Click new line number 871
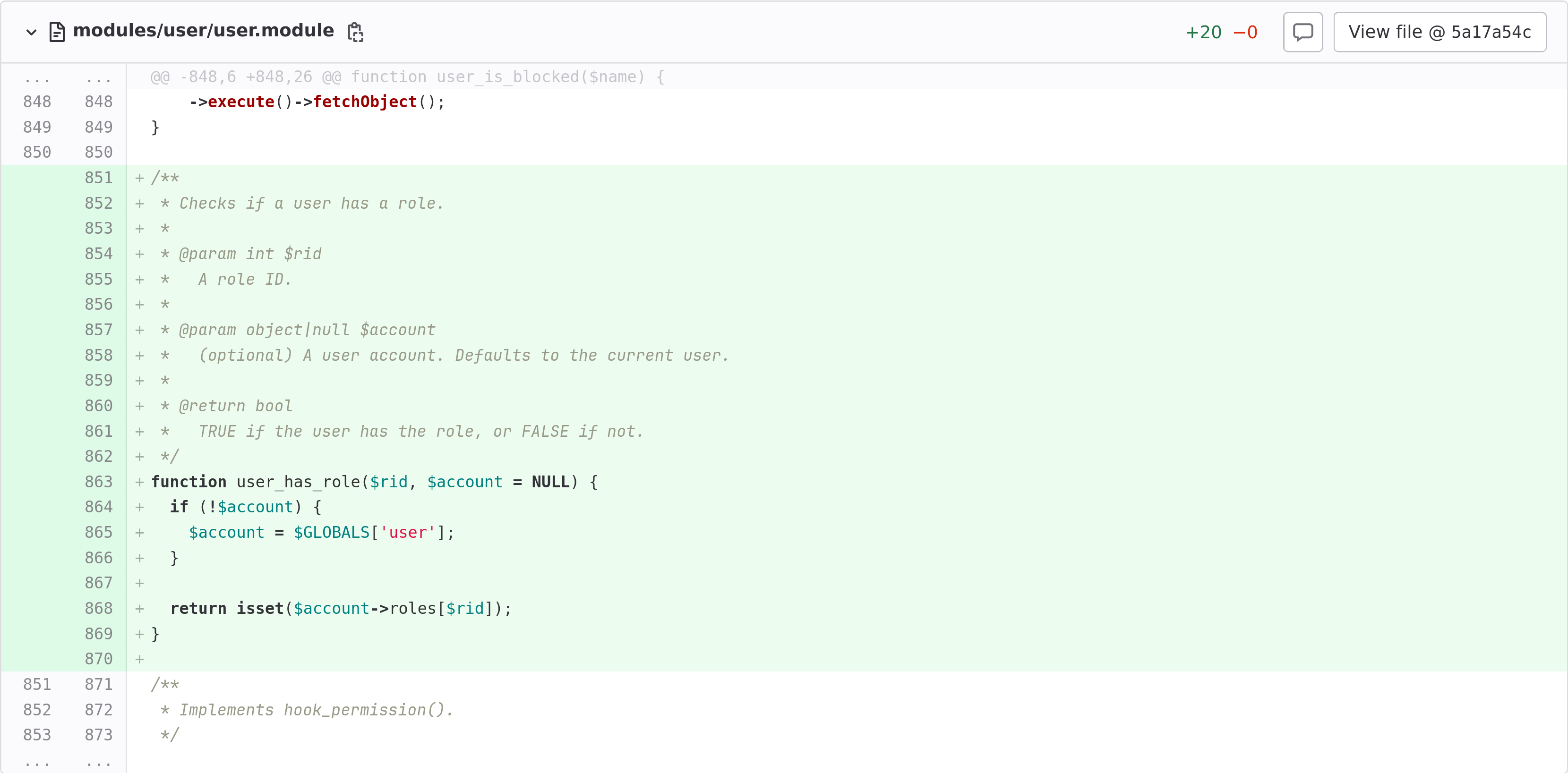This screenshot has height=773, width=1568. 98,684
